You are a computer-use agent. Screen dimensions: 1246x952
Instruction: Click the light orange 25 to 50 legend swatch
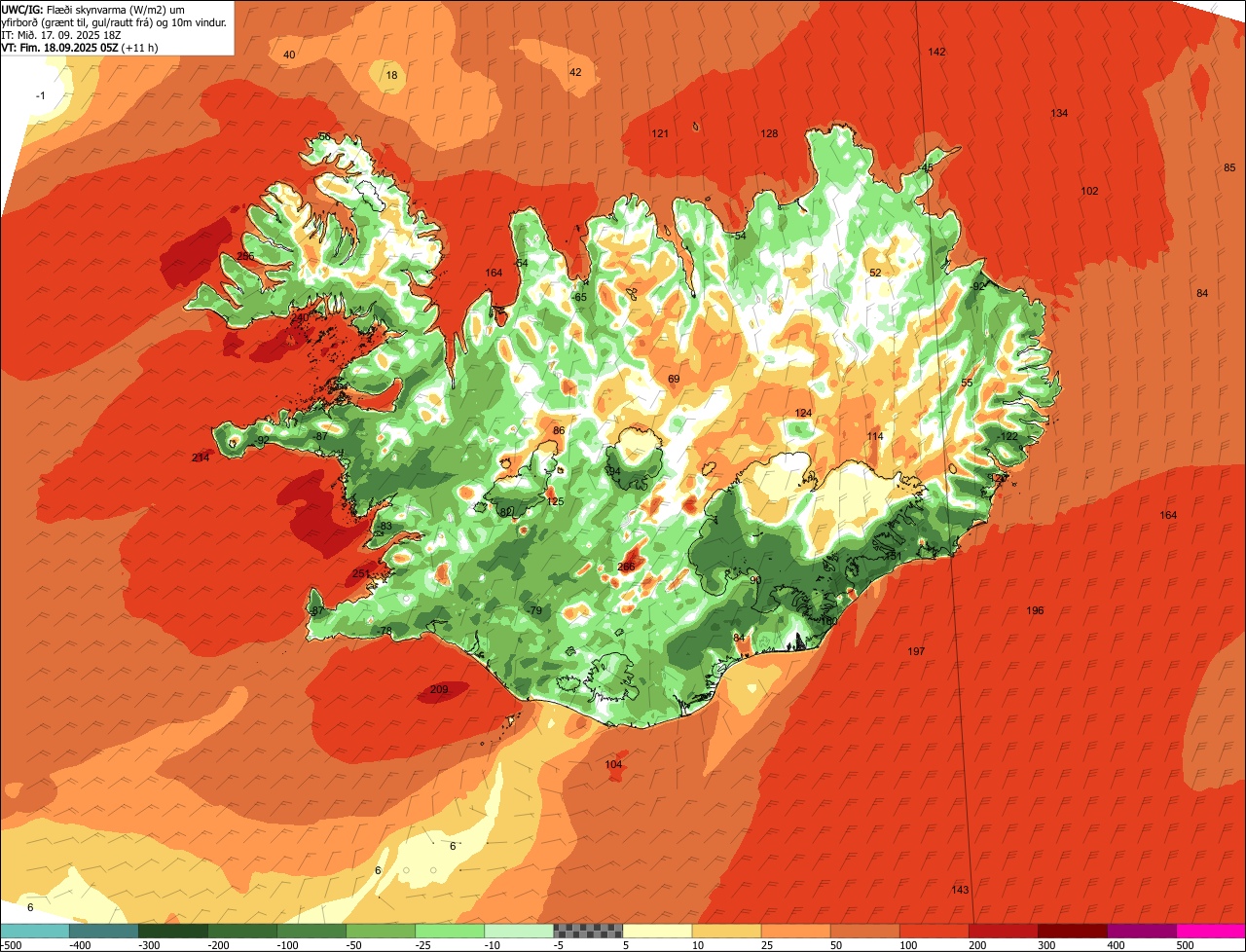click(796, 932)
